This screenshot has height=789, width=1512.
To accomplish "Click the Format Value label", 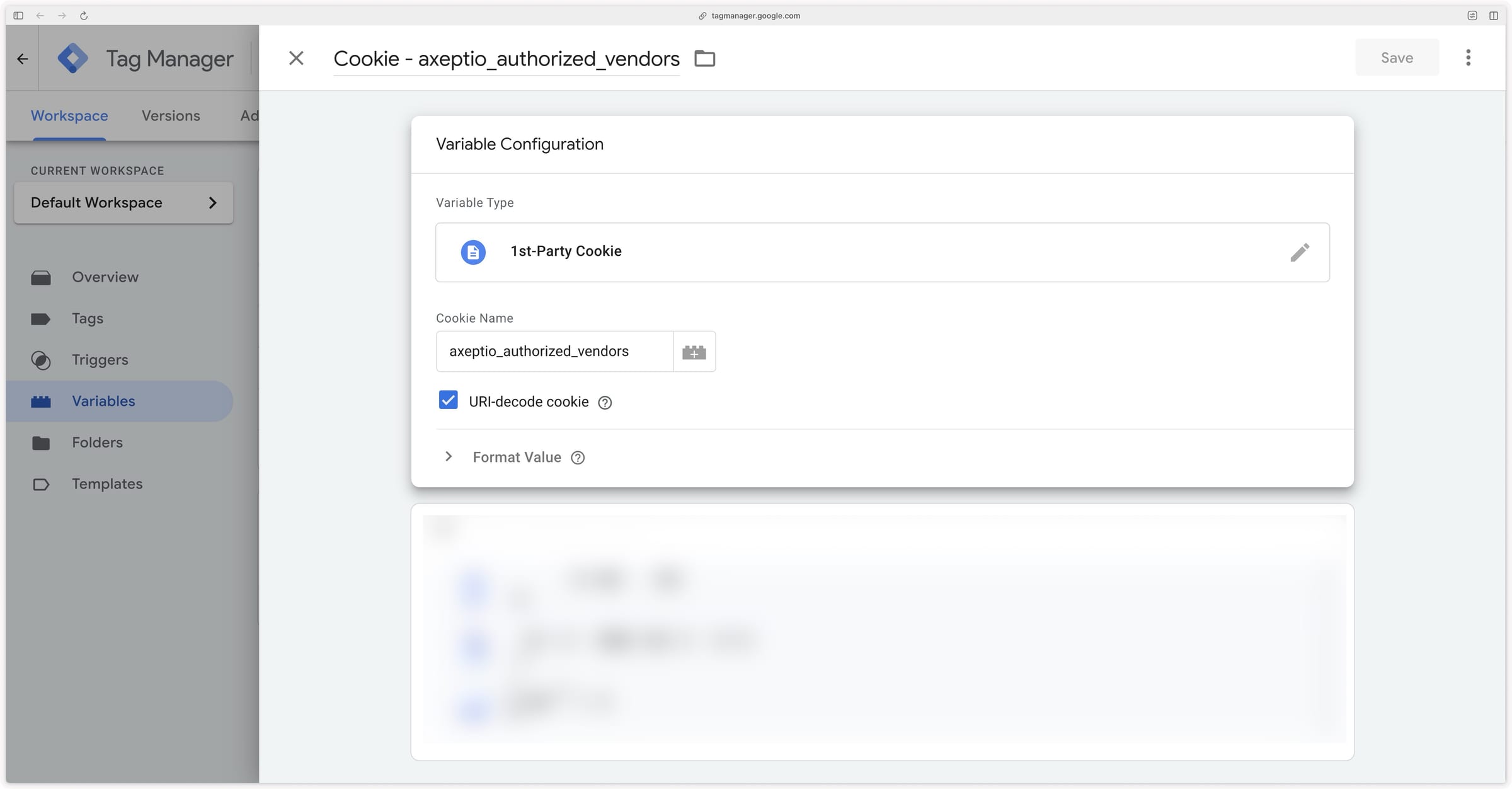I will pyautogui.click(x=517, y=458).
